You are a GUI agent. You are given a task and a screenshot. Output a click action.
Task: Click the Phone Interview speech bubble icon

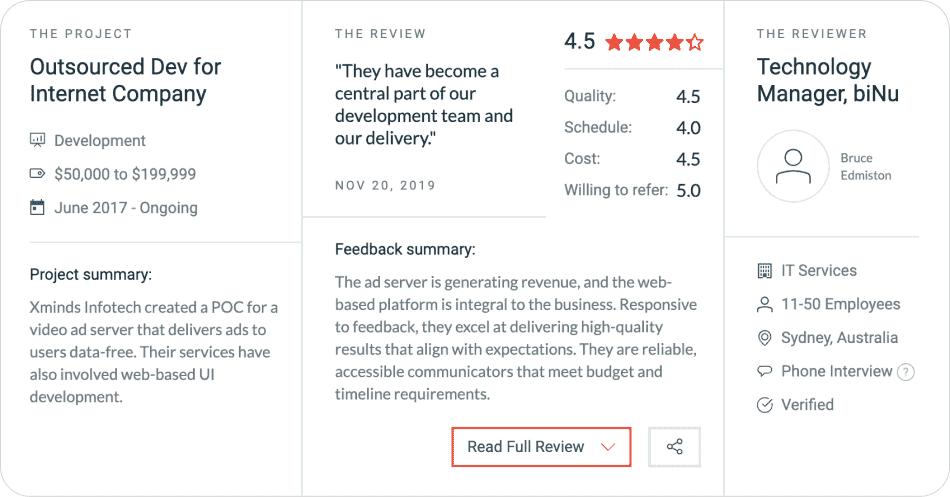765,371
